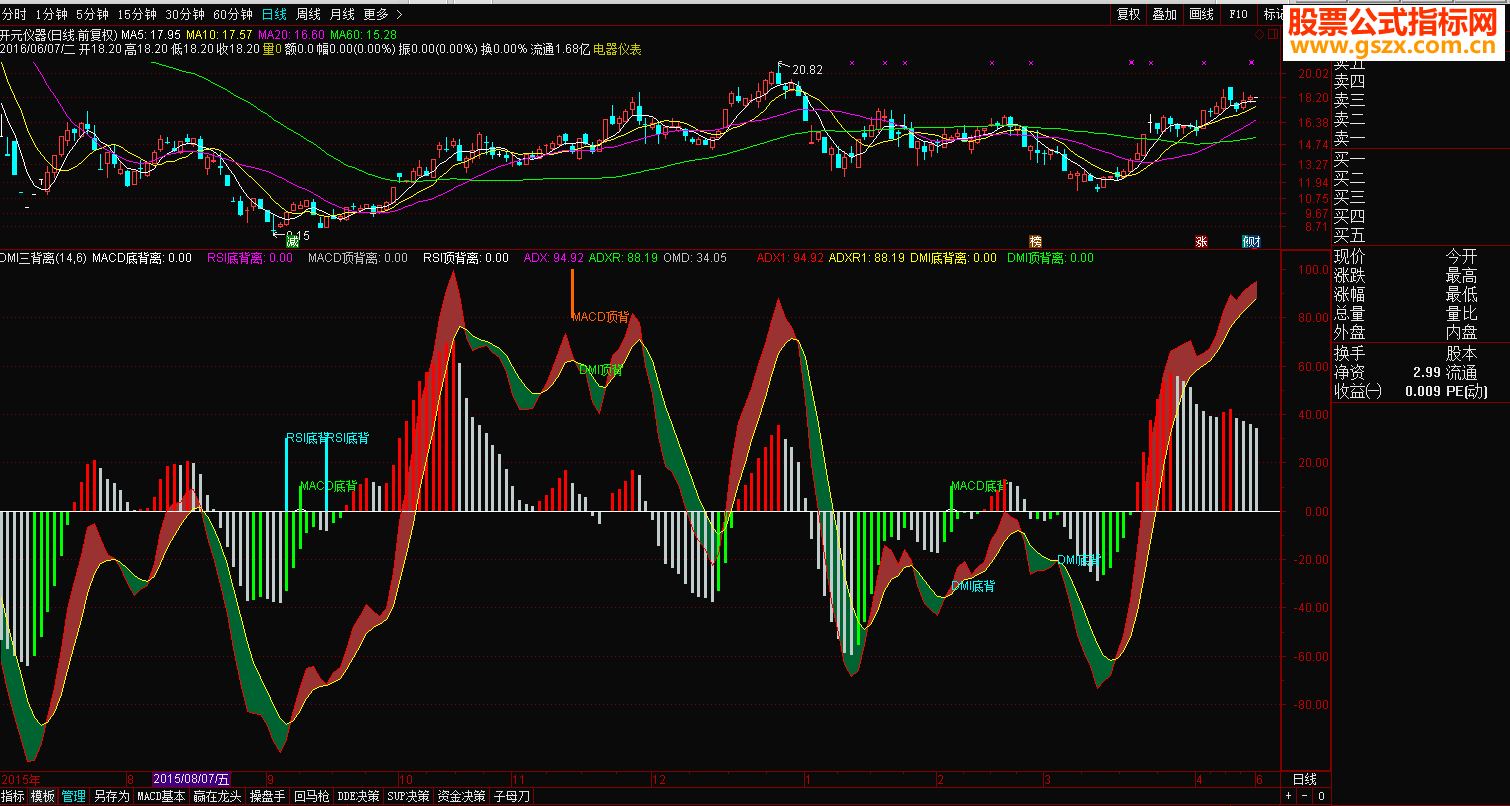Click the 另存为 save-as option
The image size is (1510, 806).
tap(112, 797)
